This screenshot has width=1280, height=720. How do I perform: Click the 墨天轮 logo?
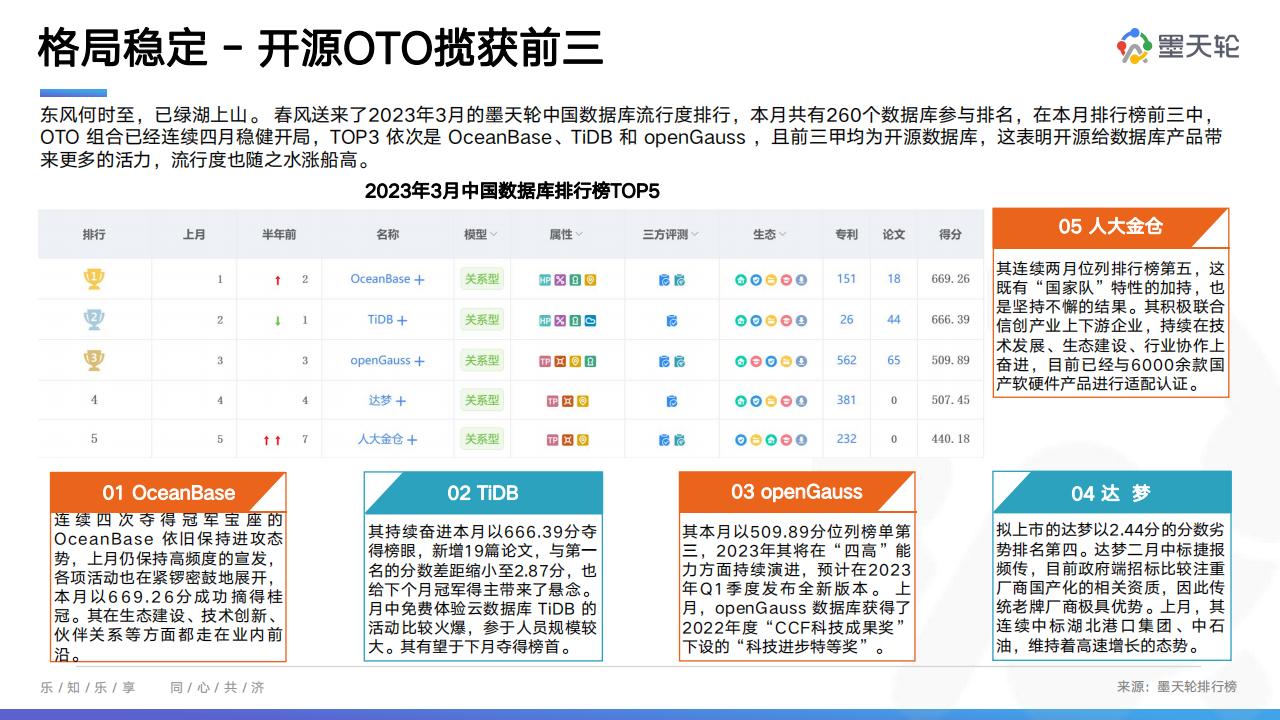click(x=1177, y=47)
